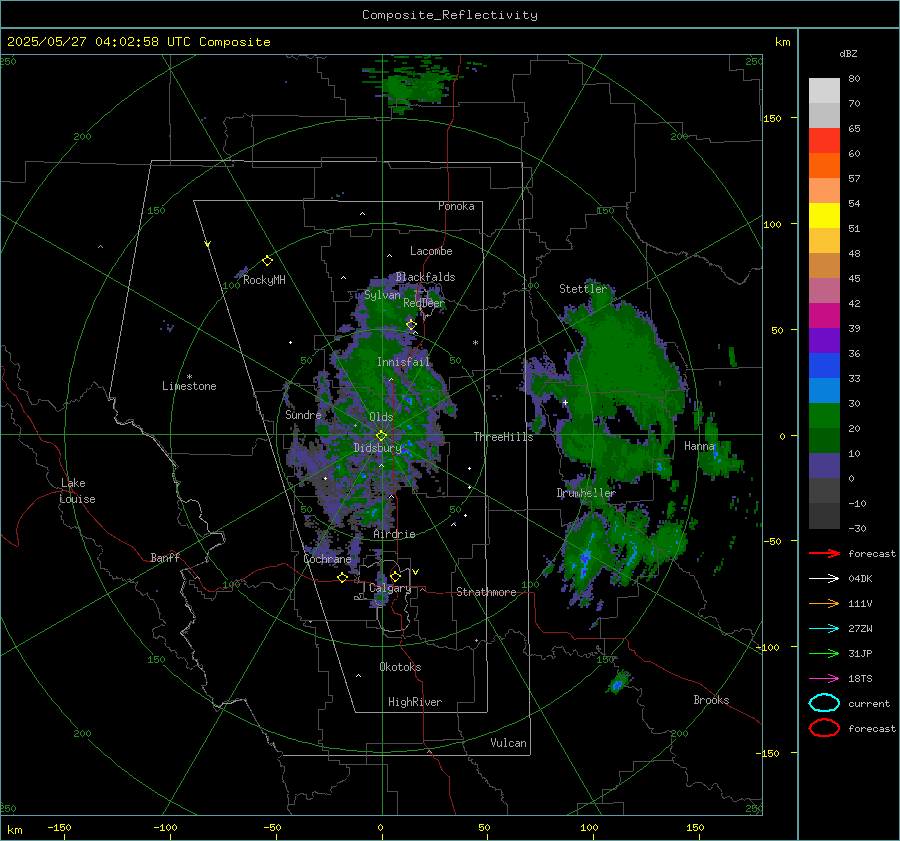900x841 pixels.
Task: Click the cyan 27ZW arrow legend icon
Action: click(824, 629)
